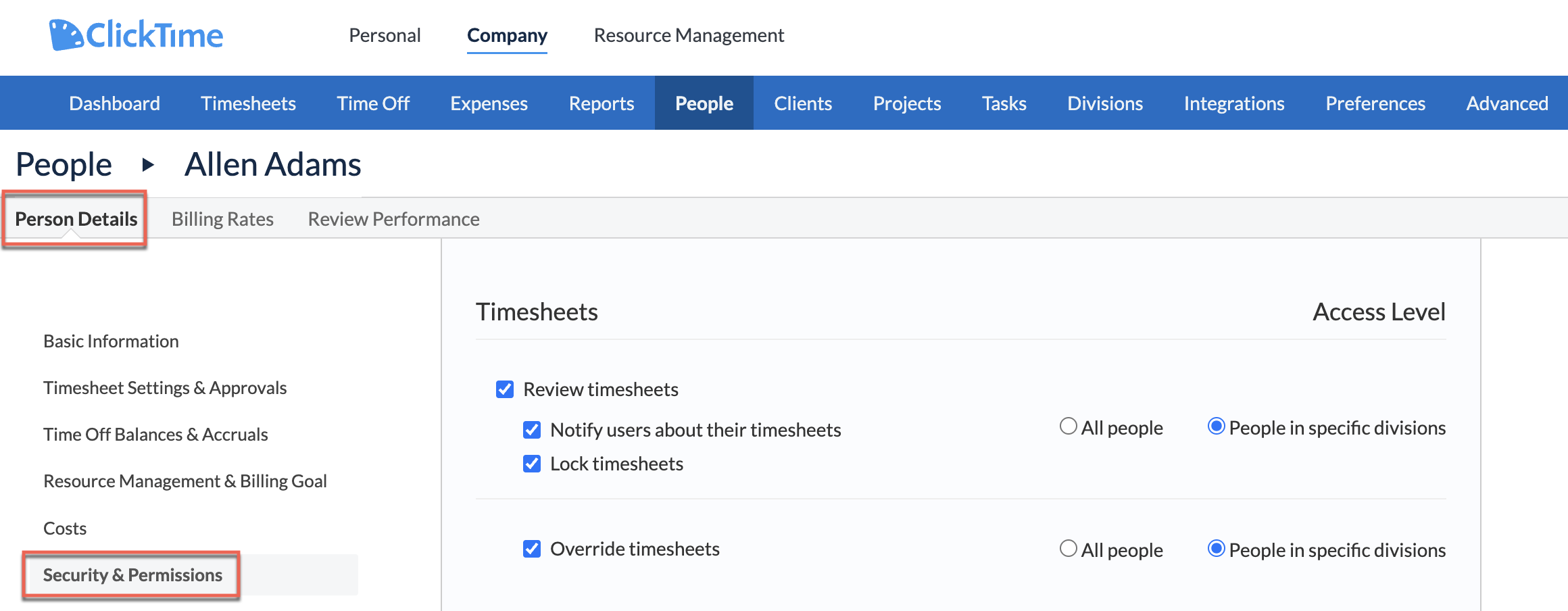Open the Clients tab
Viewport: 1568px width, 611px height.
point(803,103)
